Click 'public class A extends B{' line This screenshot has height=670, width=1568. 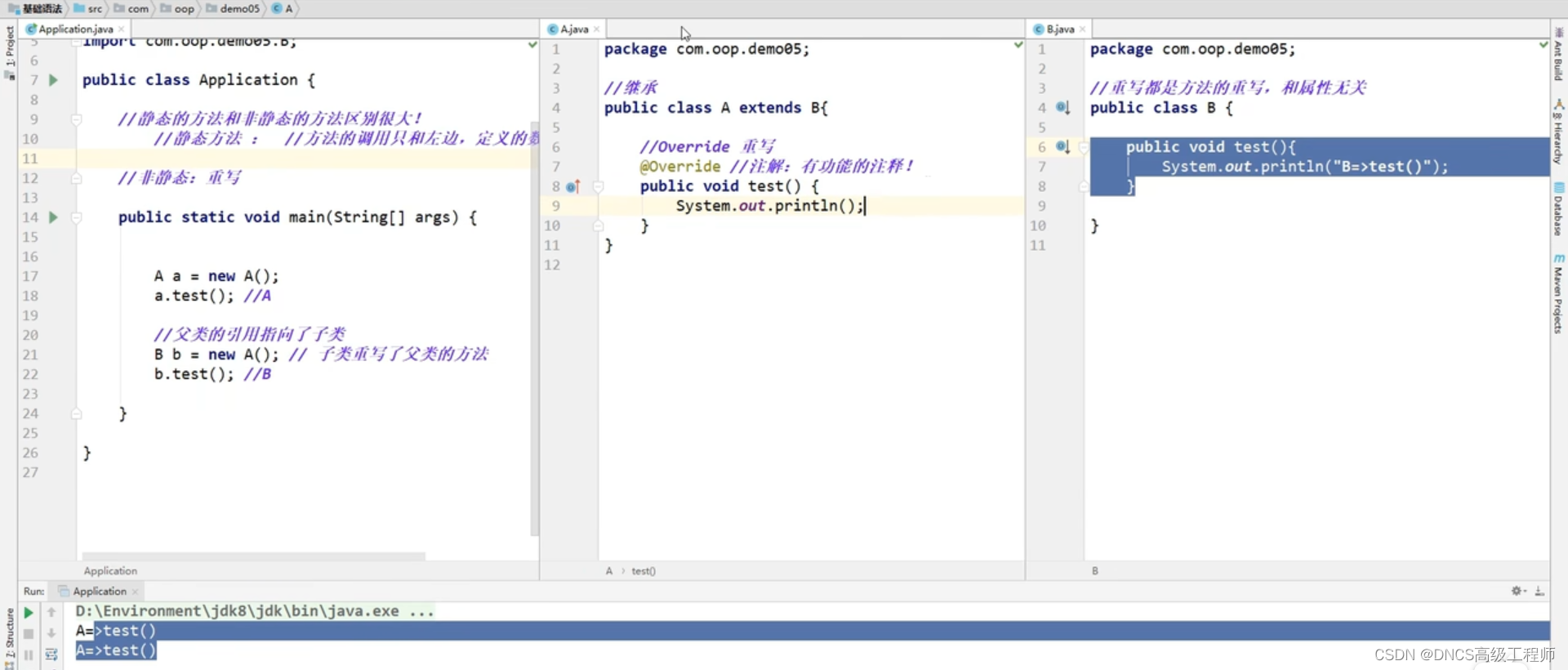tap(716, 108)
